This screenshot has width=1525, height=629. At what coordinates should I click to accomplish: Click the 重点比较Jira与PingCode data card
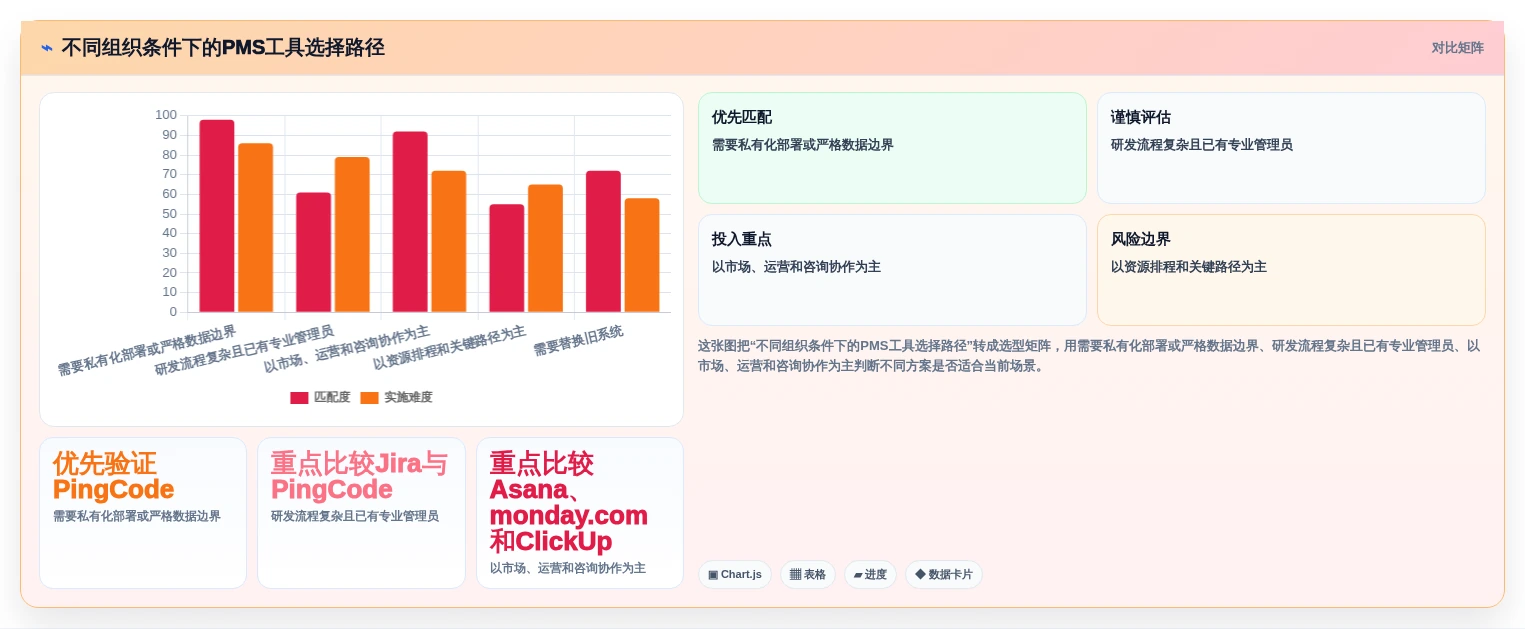point(361,513)
